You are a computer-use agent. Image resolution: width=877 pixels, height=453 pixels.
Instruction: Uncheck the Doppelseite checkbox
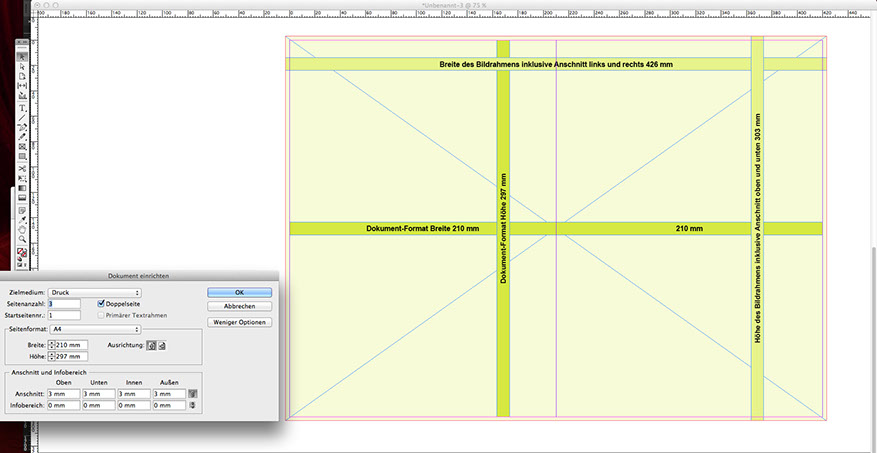(101, 303)
